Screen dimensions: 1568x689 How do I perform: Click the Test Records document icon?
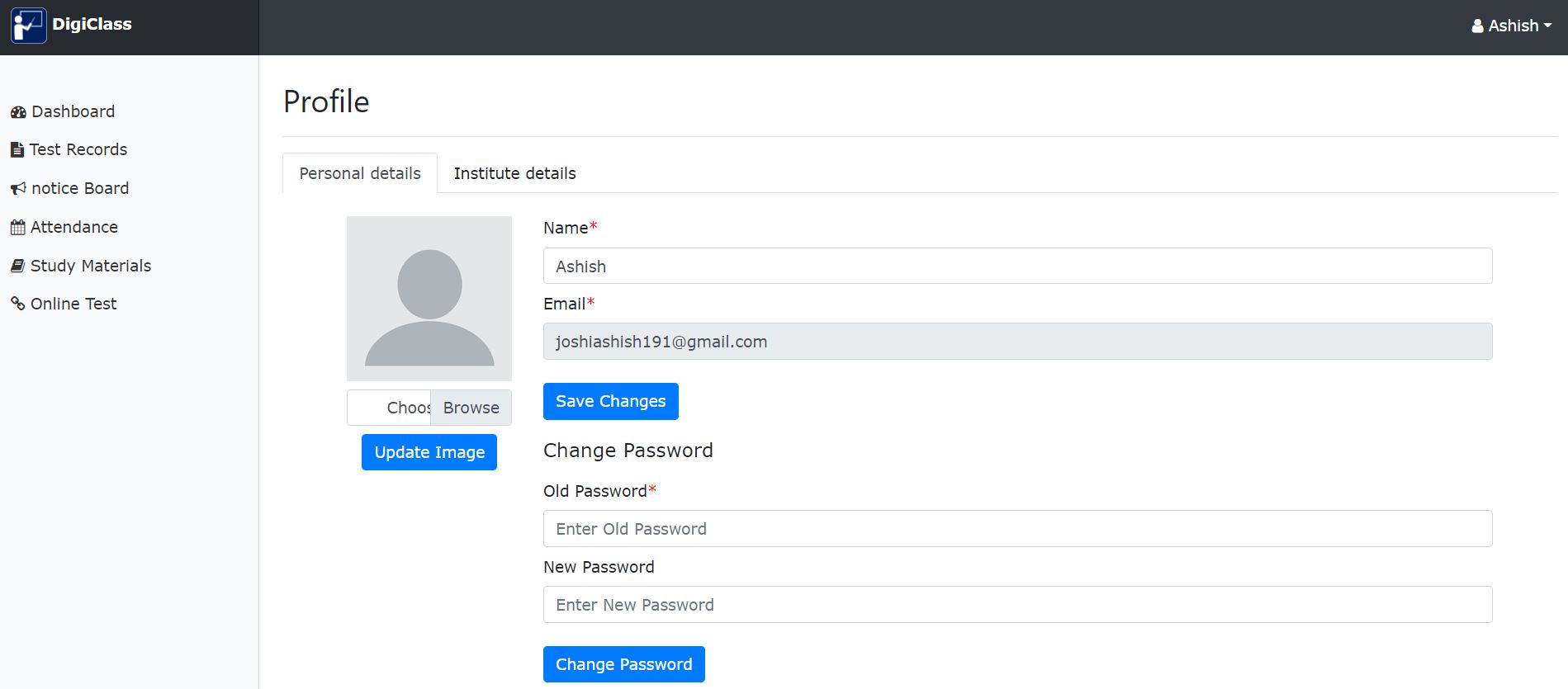(x=17, y=150)
